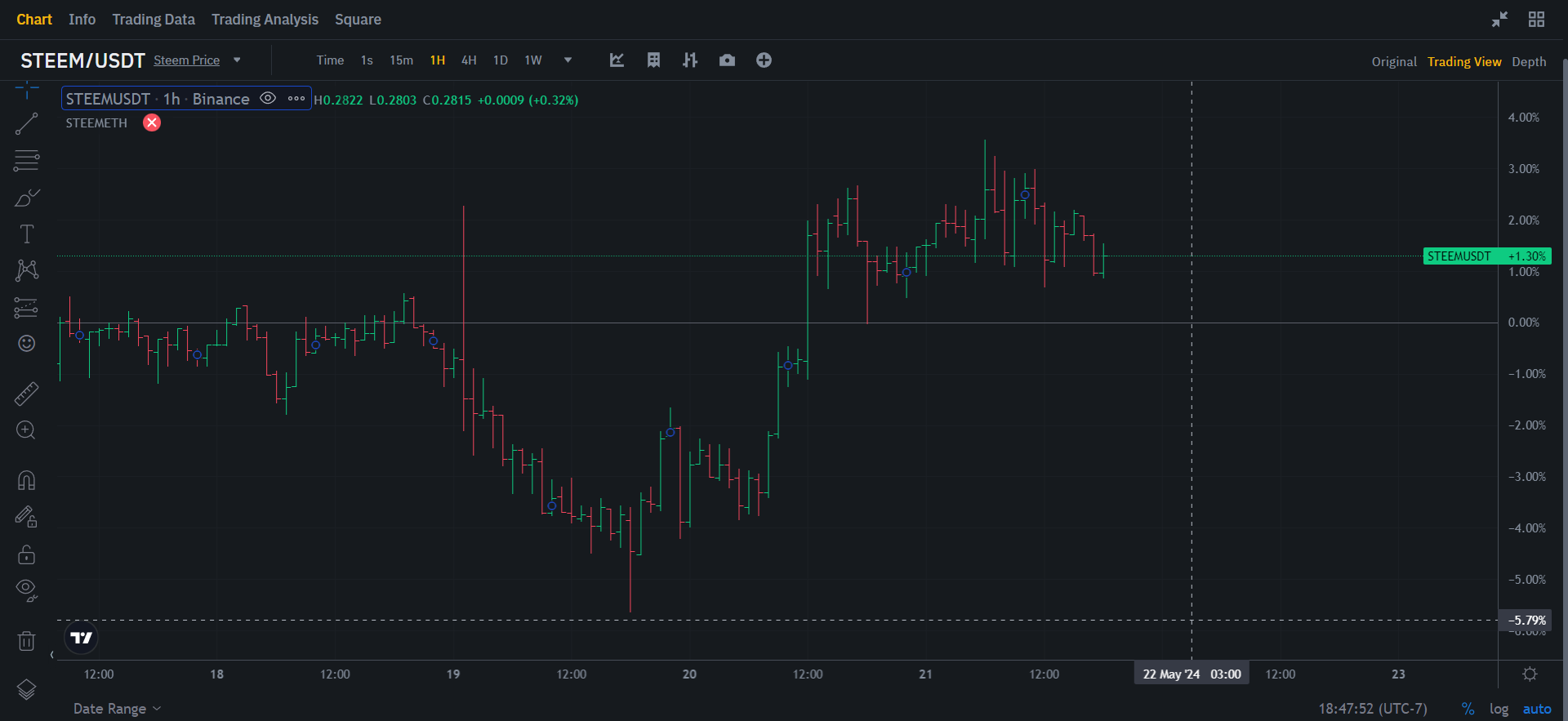Click the TradingView logo button
1568x721 pixels.
click(82, 638)
